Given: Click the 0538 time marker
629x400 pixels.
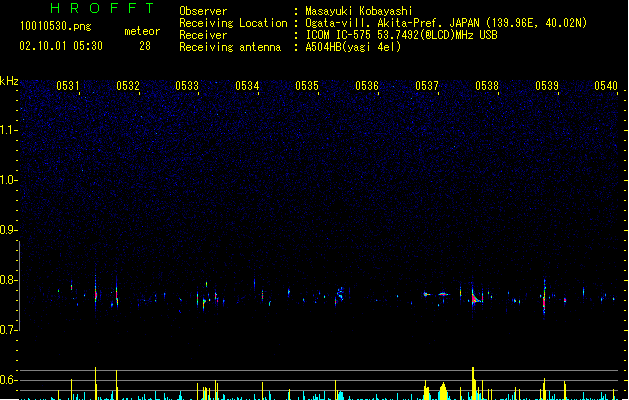Looking at the screenshot, I should [x=487, y=86].
